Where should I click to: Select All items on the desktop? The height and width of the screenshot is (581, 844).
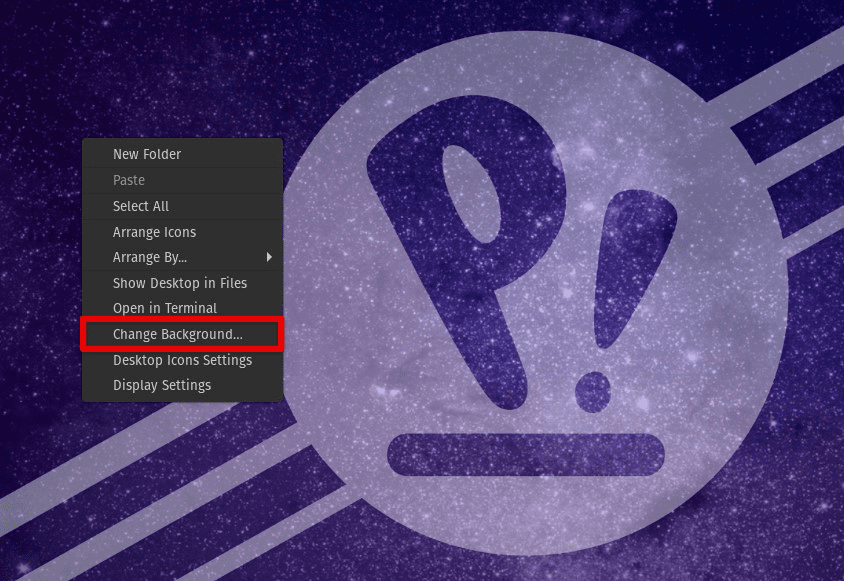143,206
